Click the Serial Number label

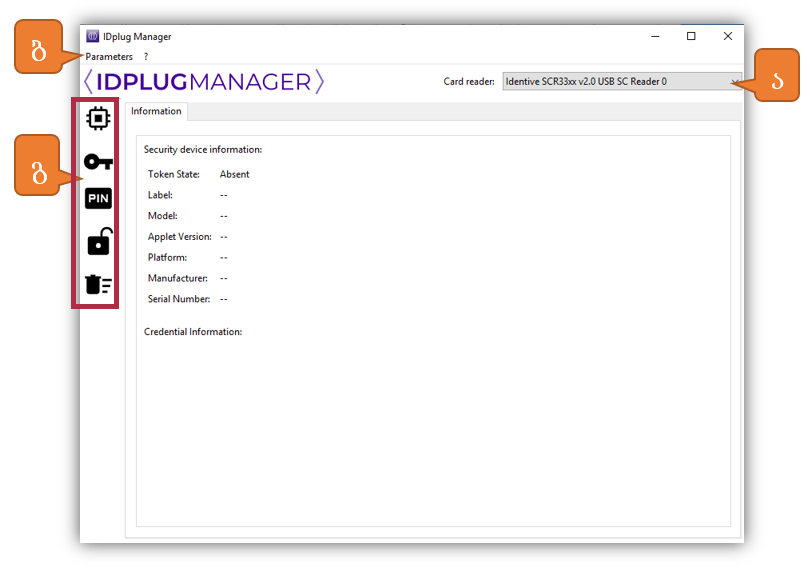pos(179,299)
